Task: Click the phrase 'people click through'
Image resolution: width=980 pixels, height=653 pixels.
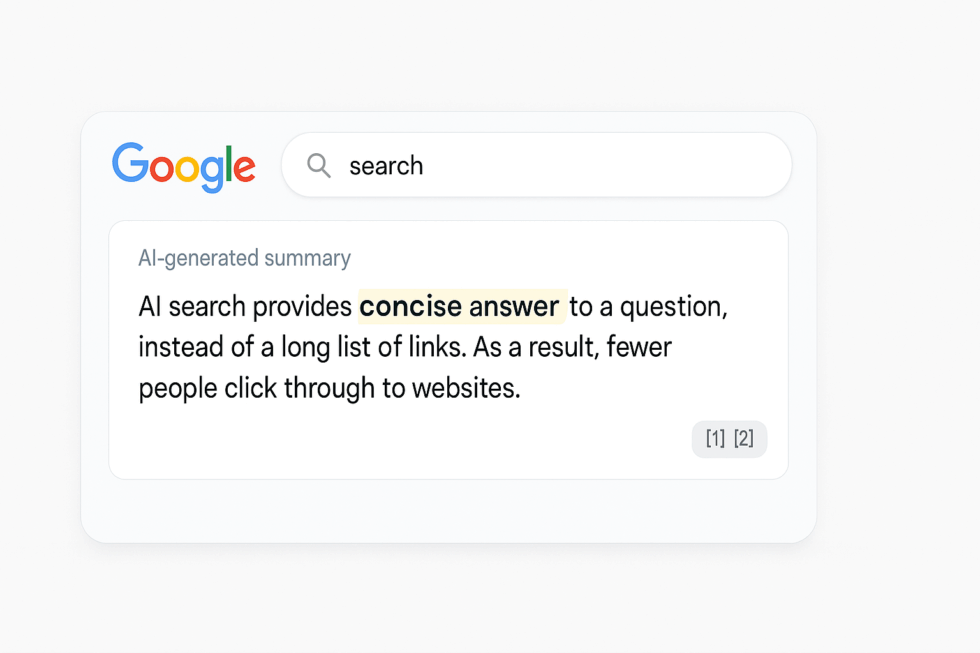Action: coord(256,387)
